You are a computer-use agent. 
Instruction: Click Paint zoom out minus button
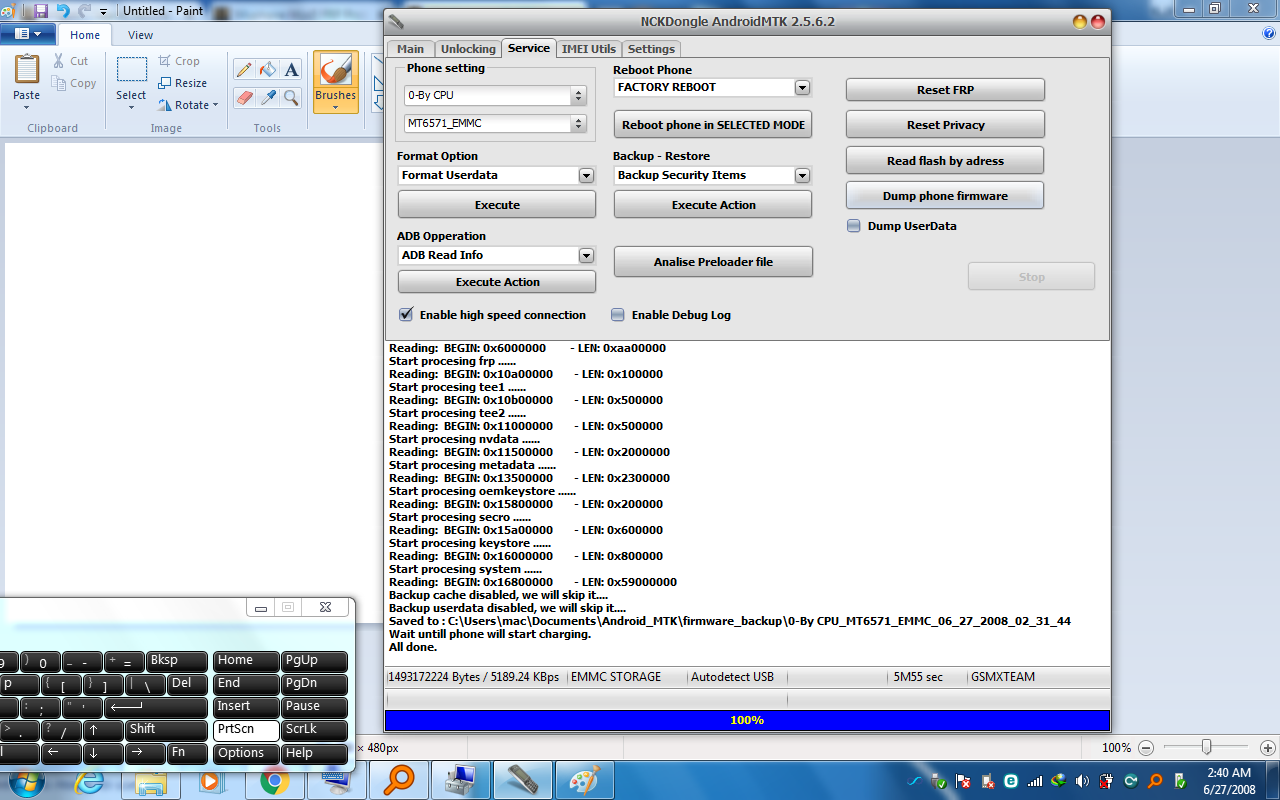tap(1146, 748)
